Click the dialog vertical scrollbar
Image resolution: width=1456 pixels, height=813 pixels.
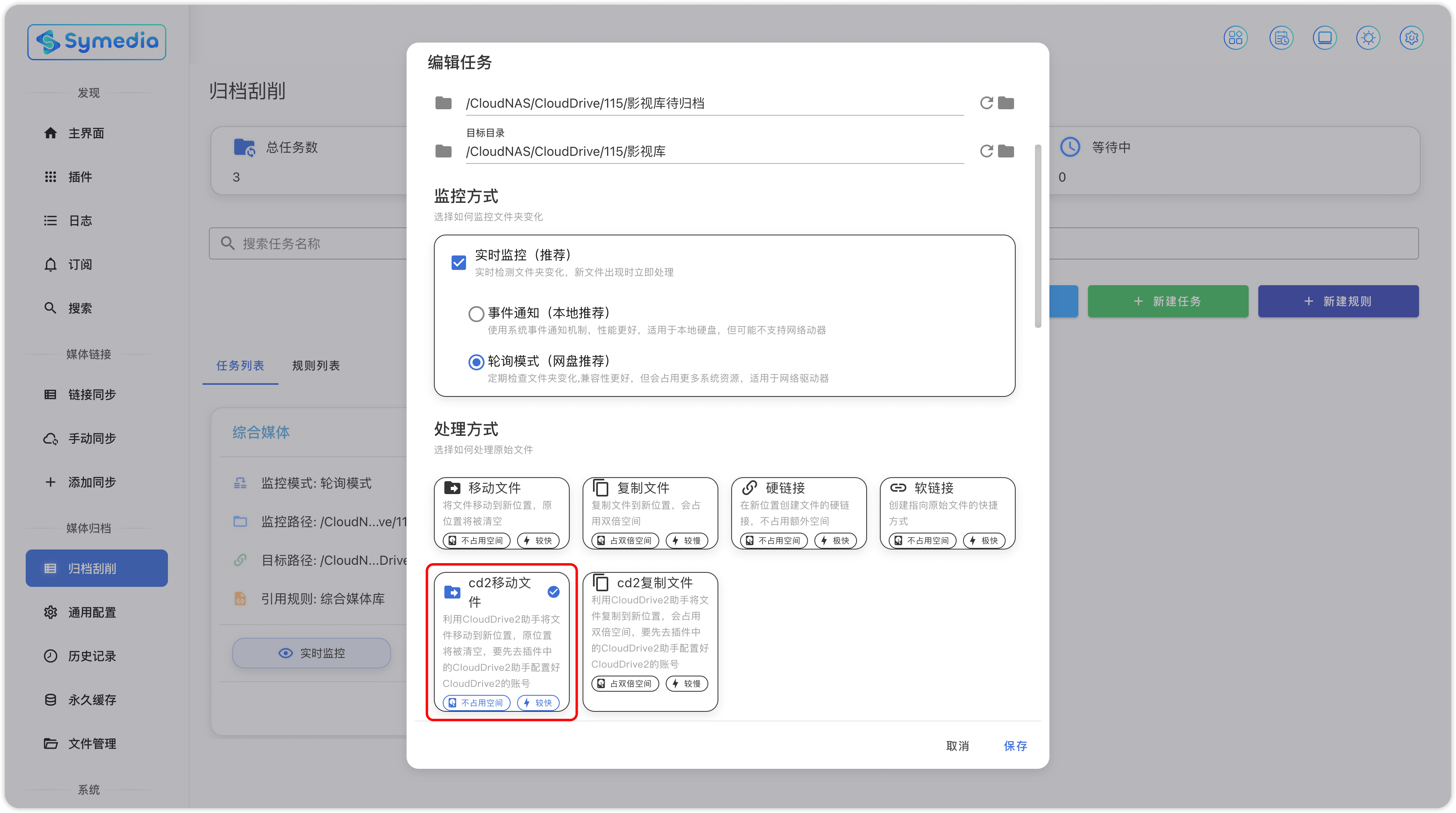click(x=1037, y=236)
